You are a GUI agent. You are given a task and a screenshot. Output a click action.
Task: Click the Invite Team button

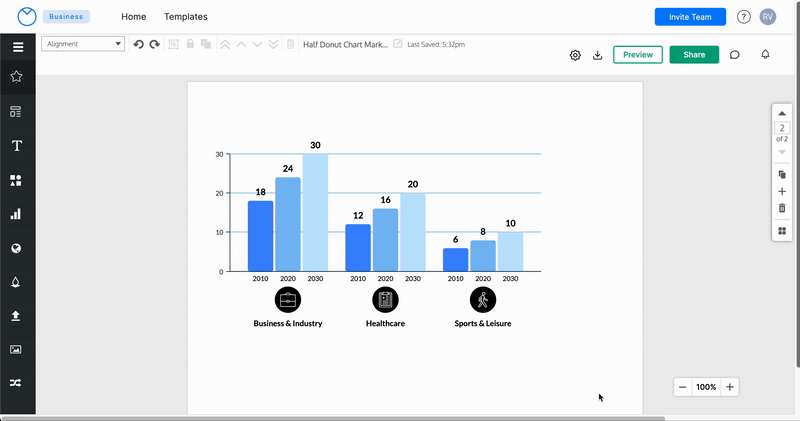pyautogui.click(x=690, y=17)
